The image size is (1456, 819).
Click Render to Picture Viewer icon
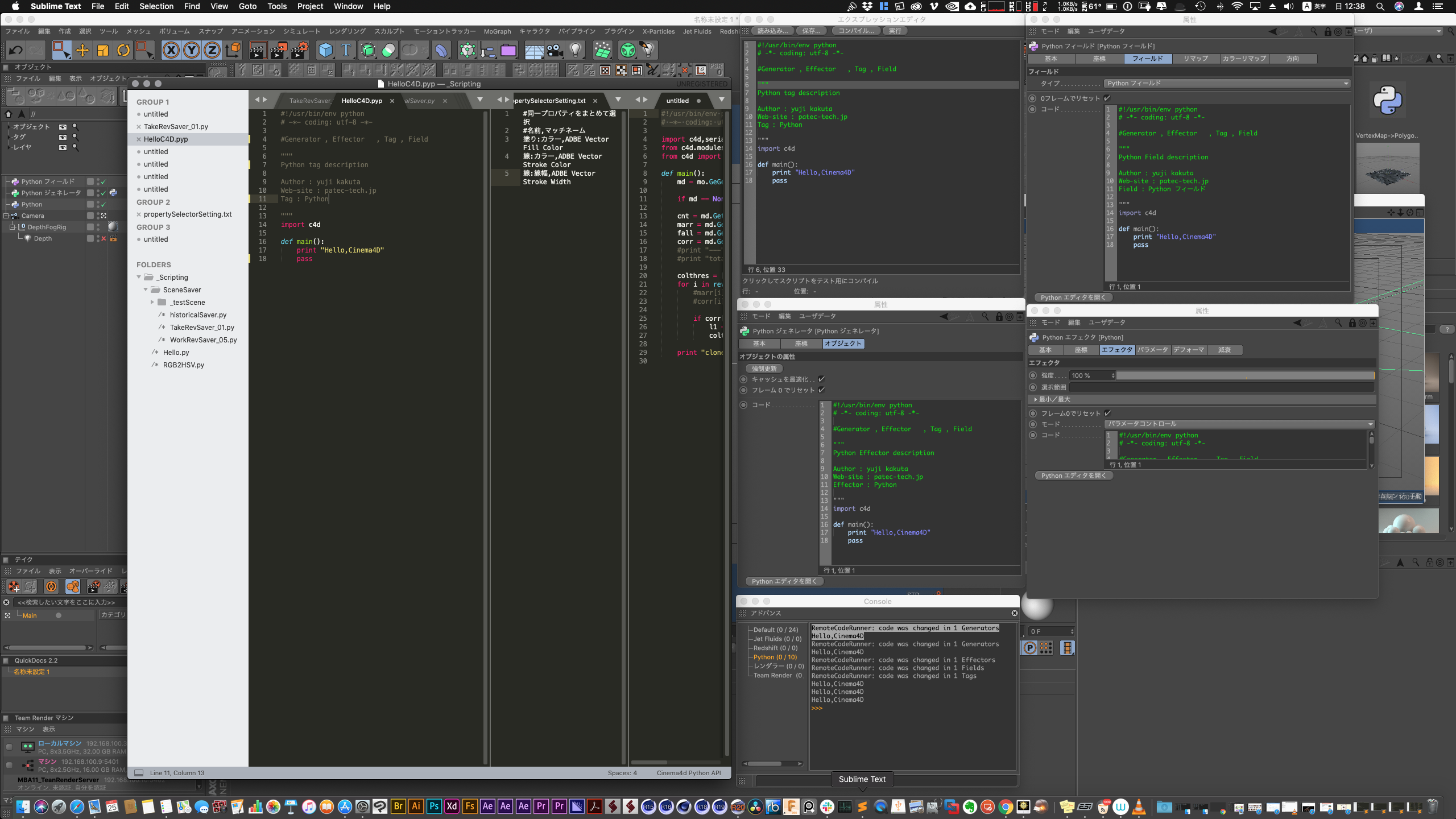[x=278, y=51]
